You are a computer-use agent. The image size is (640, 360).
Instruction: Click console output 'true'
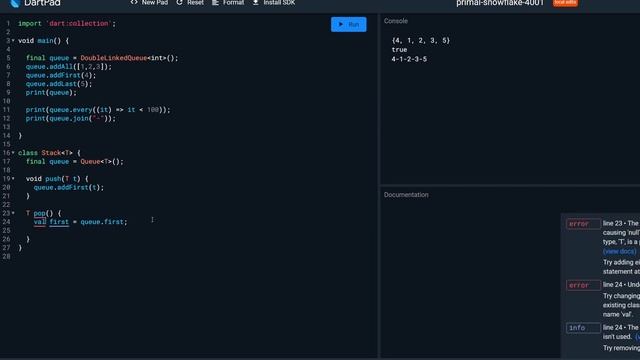click(x=399, y=50)
